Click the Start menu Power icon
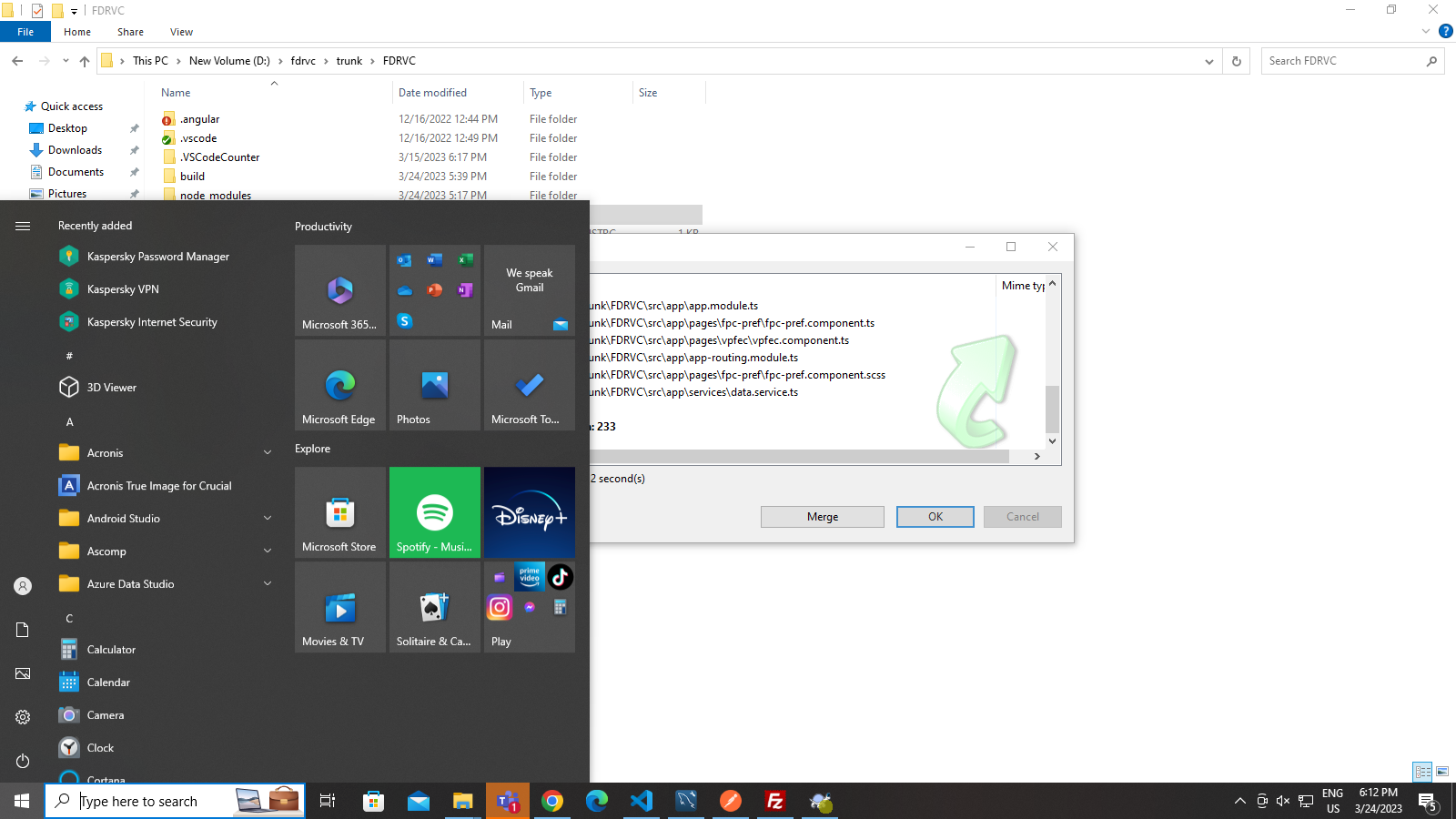This screenshot has width=1456, height=819. point(23,761)
